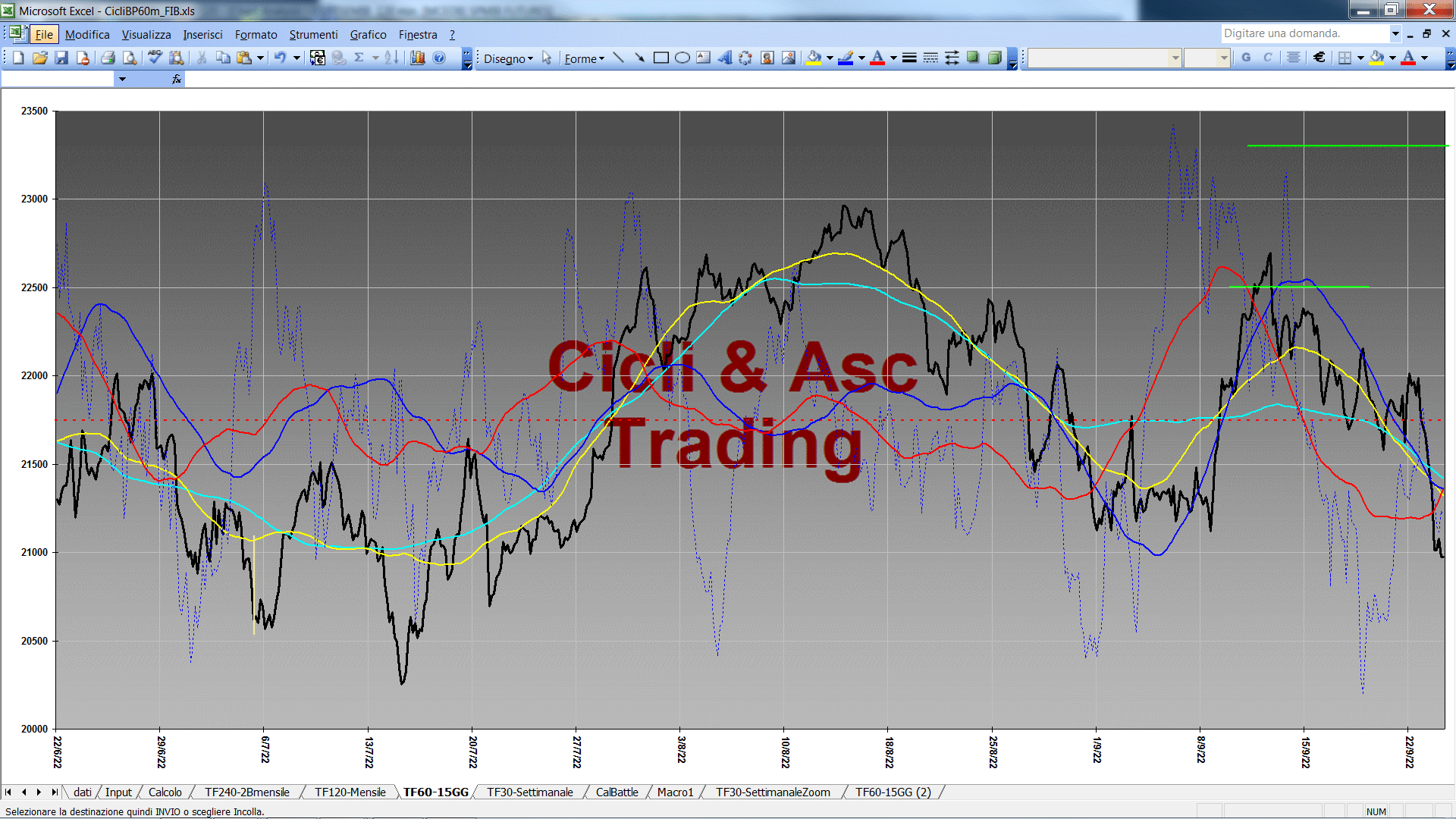Click the Permission document icon
1456x819 pixels.
click(x=83, y=58)
